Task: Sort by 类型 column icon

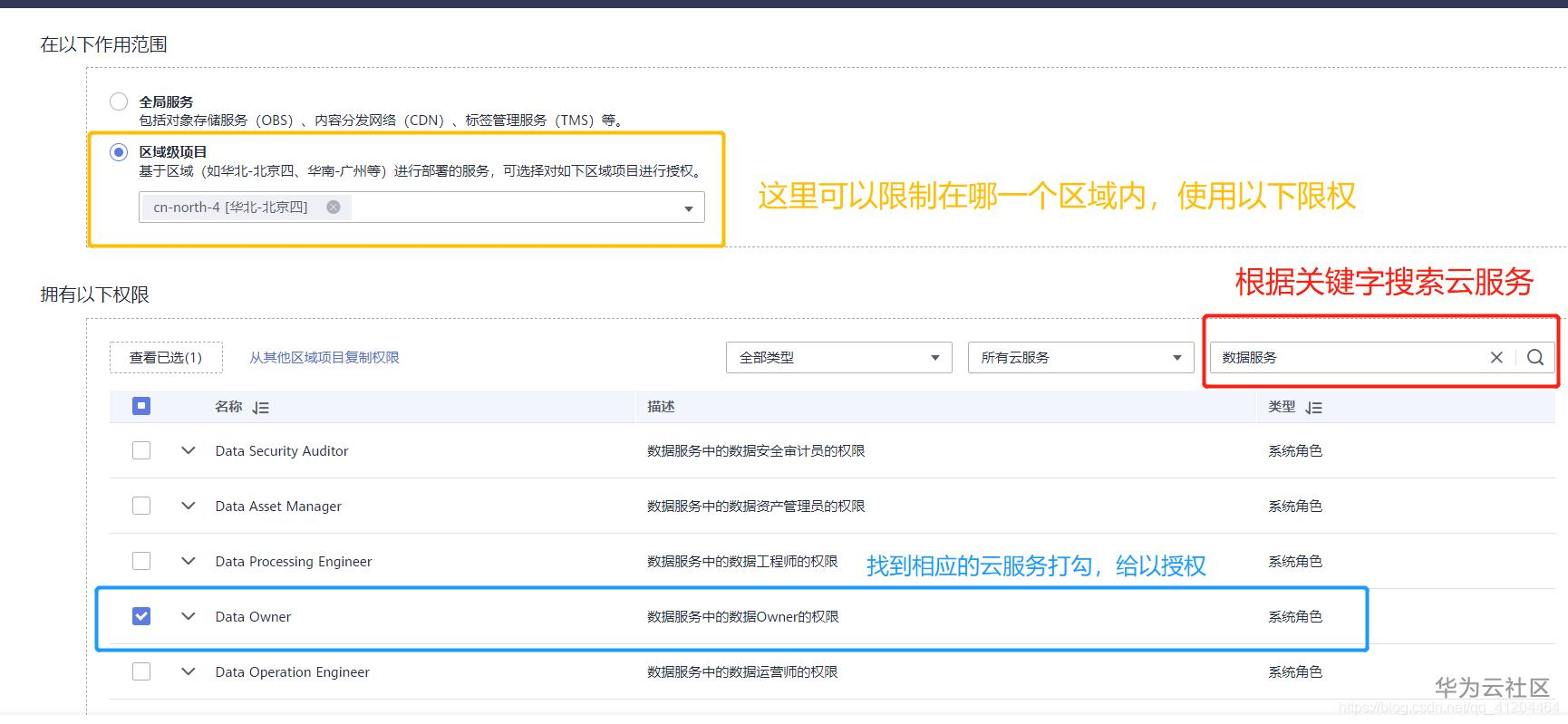Action: 1314,408
